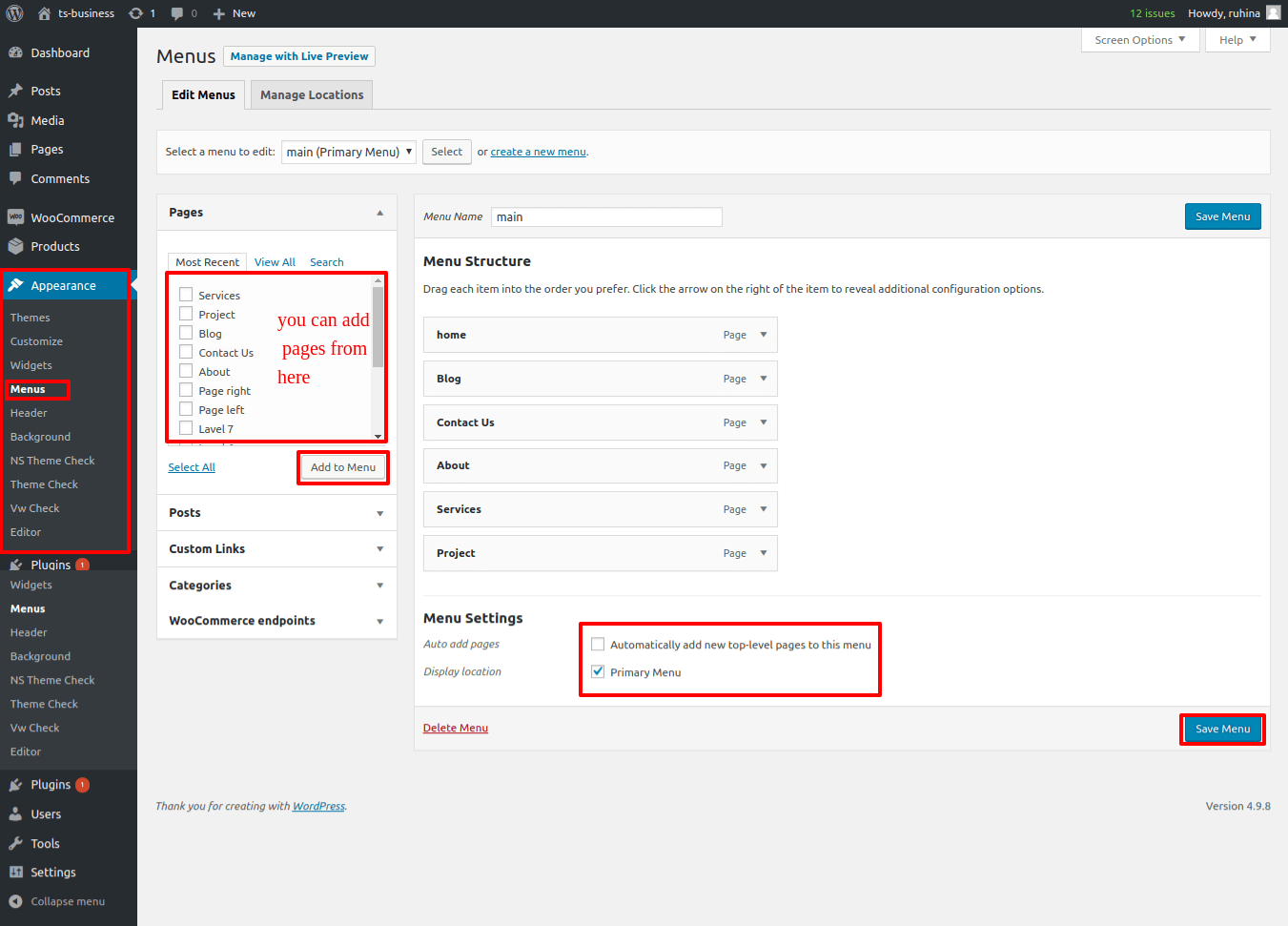Check the Services page checkbox
1288x926 pixels.
[x=186, y=295]
